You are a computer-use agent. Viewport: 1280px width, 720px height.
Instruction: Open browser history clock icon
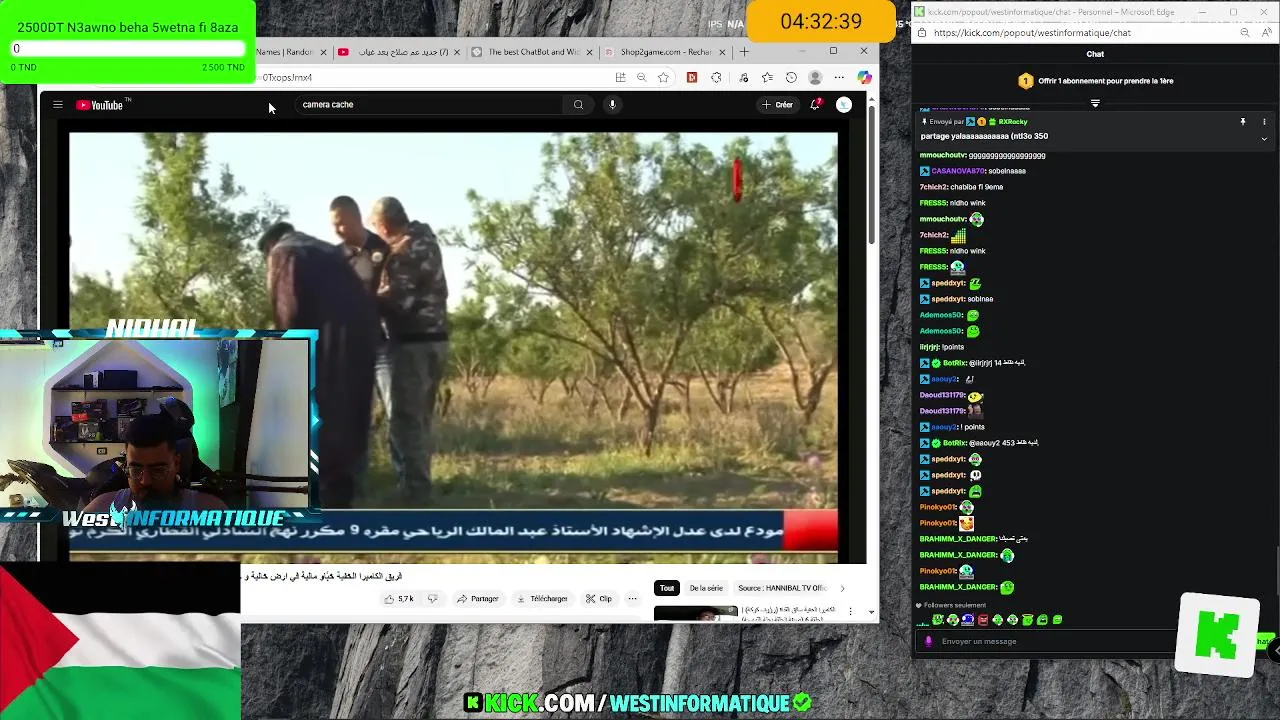click(791, 78)
